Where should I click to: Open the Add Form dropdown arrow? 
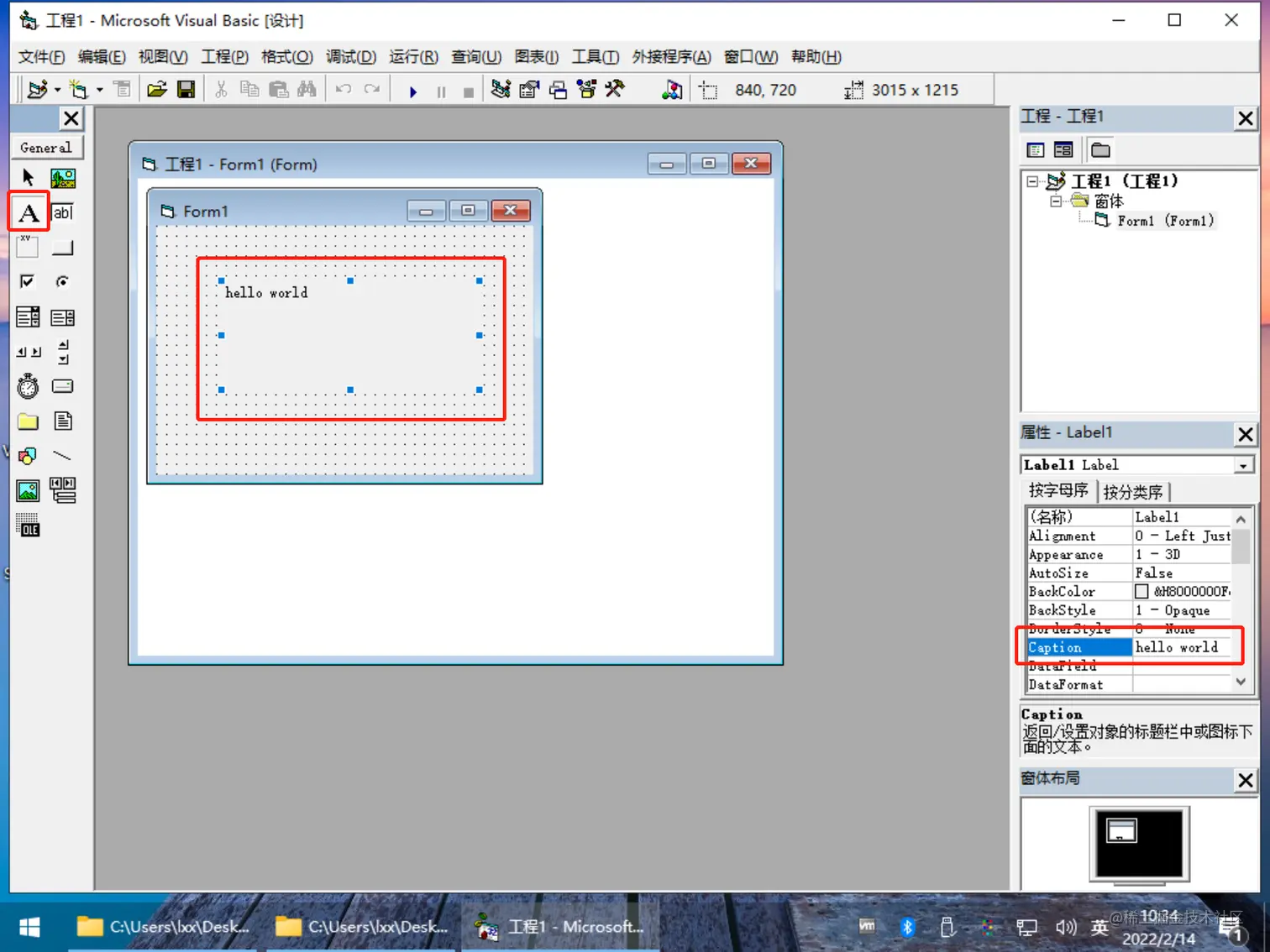[99, 90]
